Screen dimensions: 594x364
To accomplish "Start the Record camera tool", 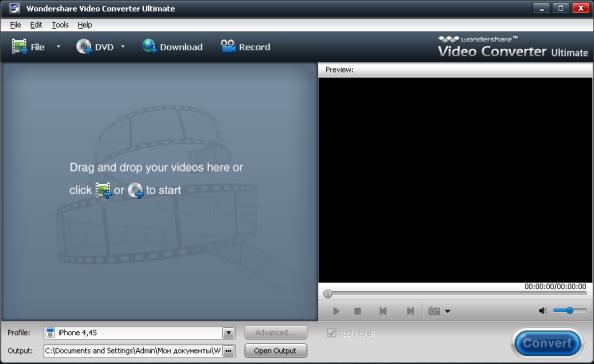I will 228,47.
